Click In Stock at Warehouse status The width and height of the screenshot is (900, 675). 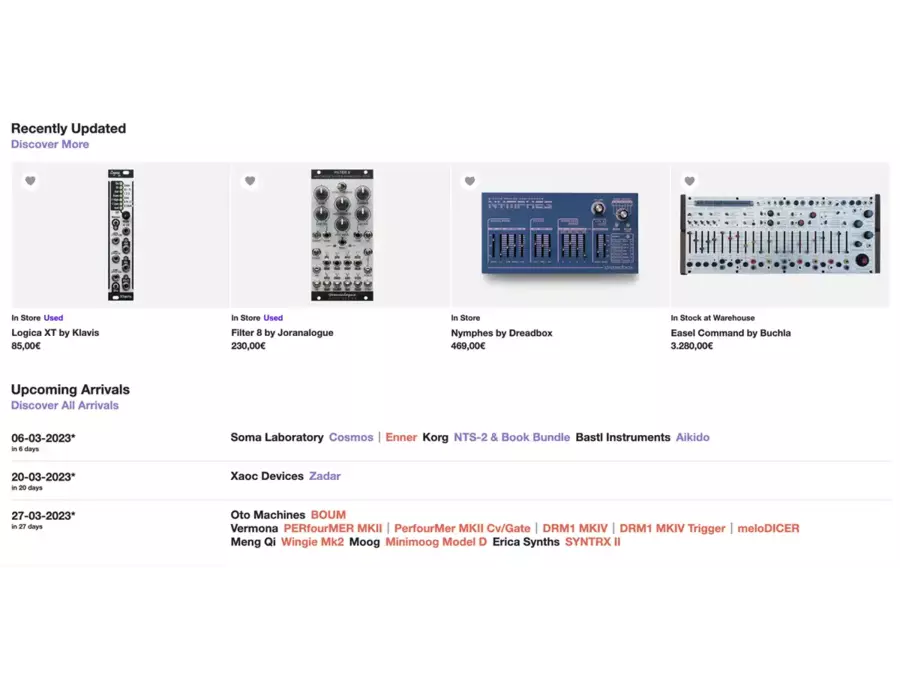713,317
